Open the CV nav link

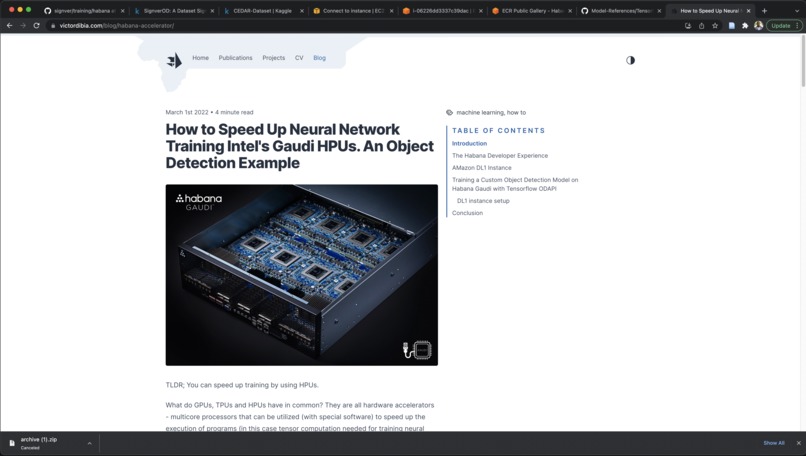[x=299, y=58]
